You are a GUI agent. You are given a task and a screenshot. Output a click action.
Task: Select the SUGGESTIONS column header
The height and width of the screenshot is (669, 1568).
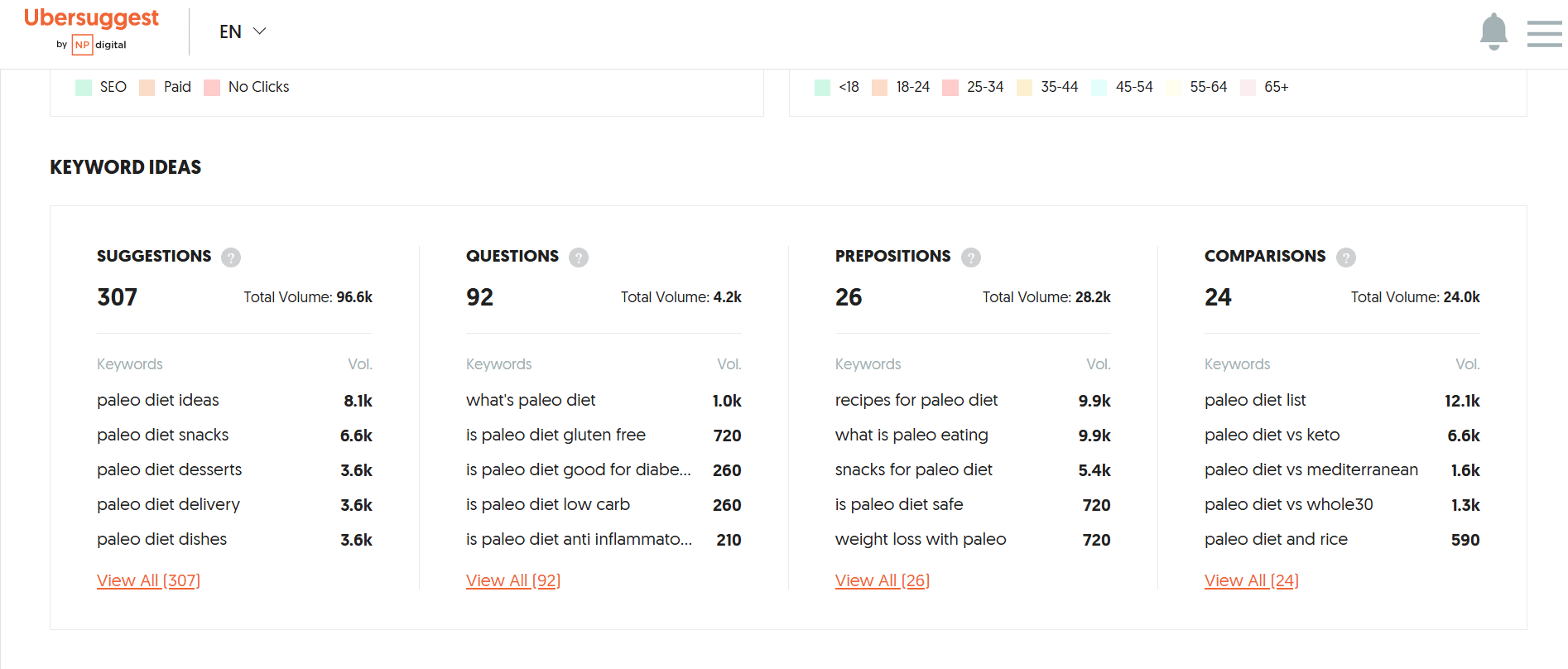(154, 256)
